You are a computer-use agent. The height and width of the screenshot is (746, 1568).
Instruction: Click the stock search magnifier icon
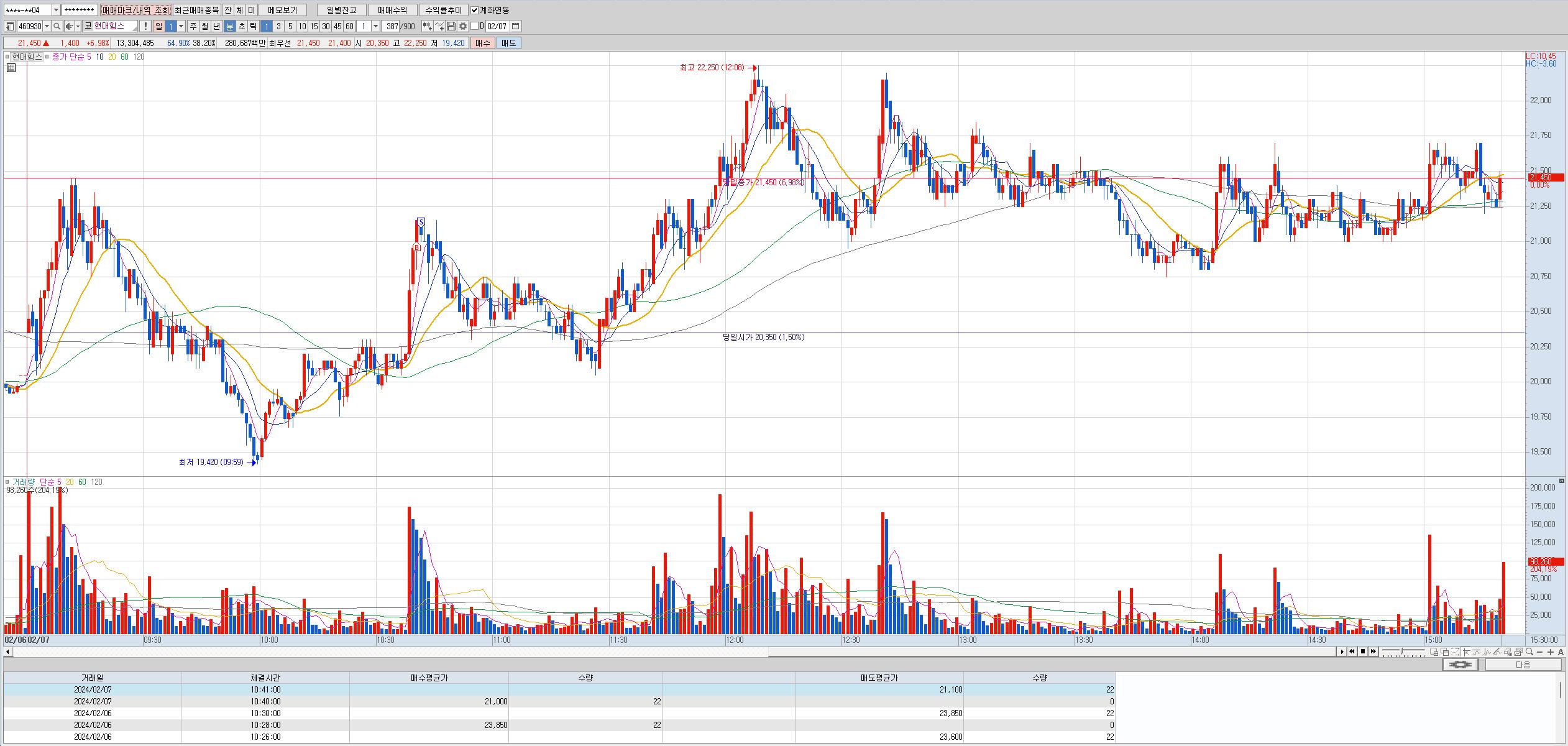click(x=57, y=26)
